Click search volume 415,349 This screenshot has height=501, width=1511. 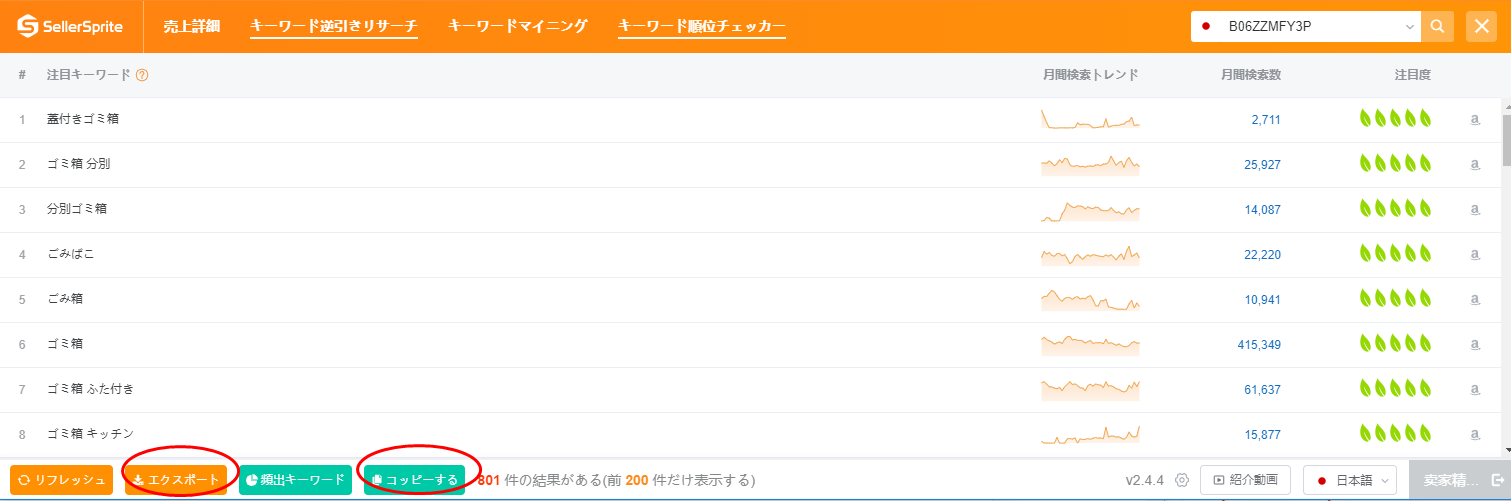[x=1260, y=344]
